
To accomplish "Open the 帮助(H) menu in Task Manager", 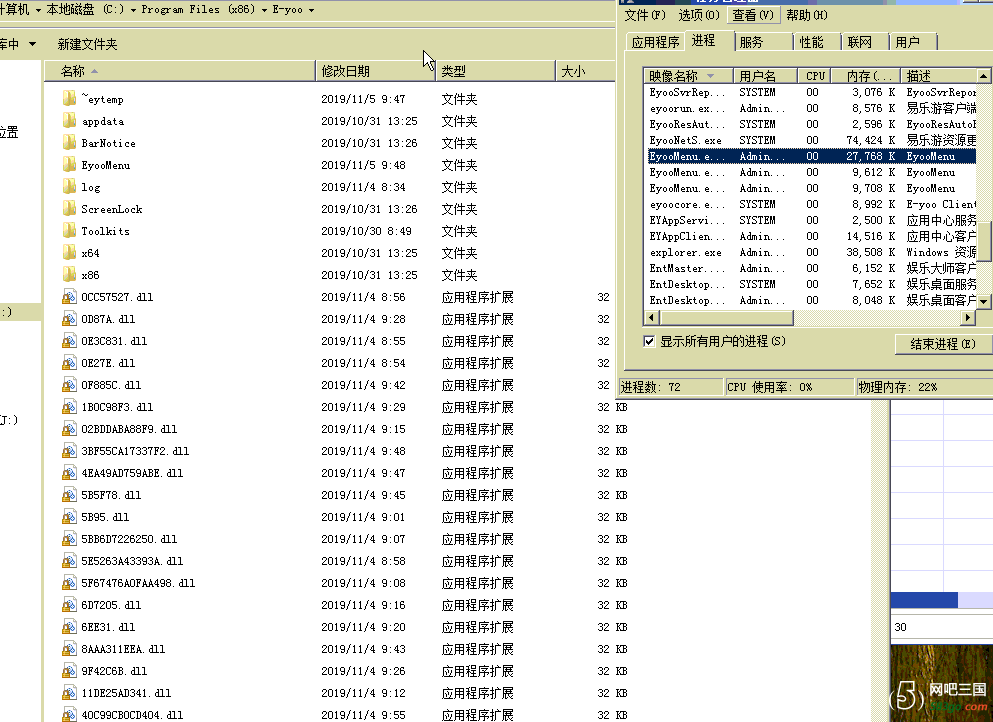I will (x=807, y=15).
